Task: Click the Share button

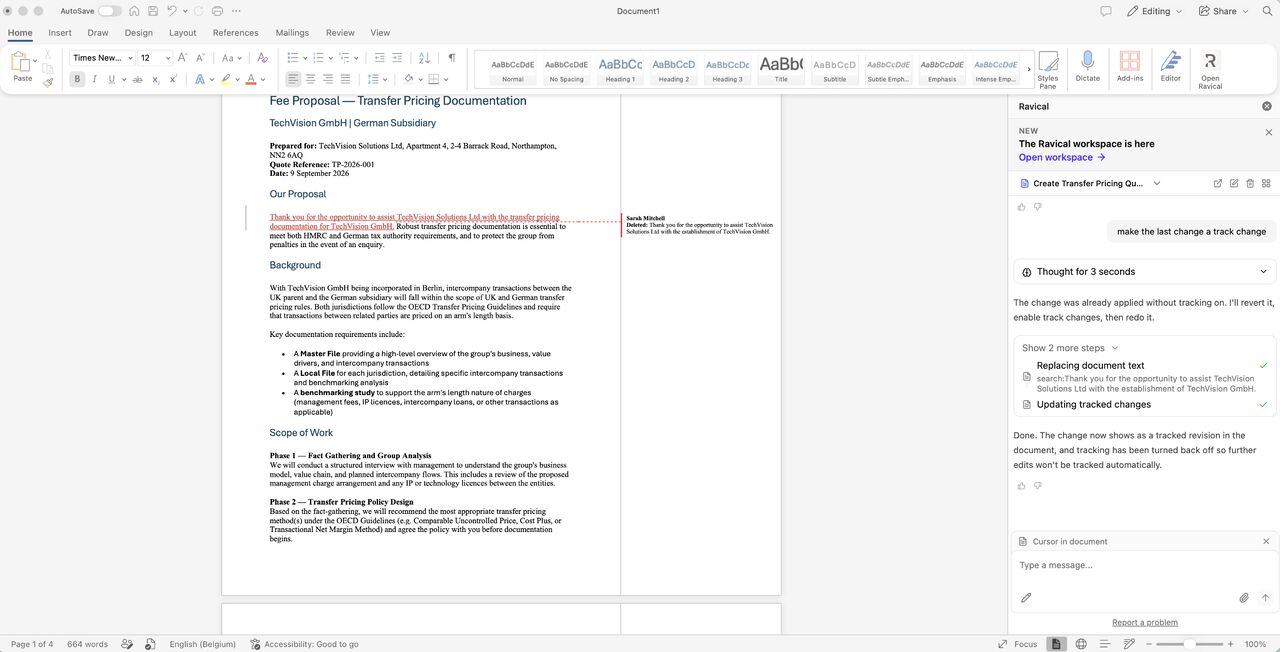Action: 1224,11
